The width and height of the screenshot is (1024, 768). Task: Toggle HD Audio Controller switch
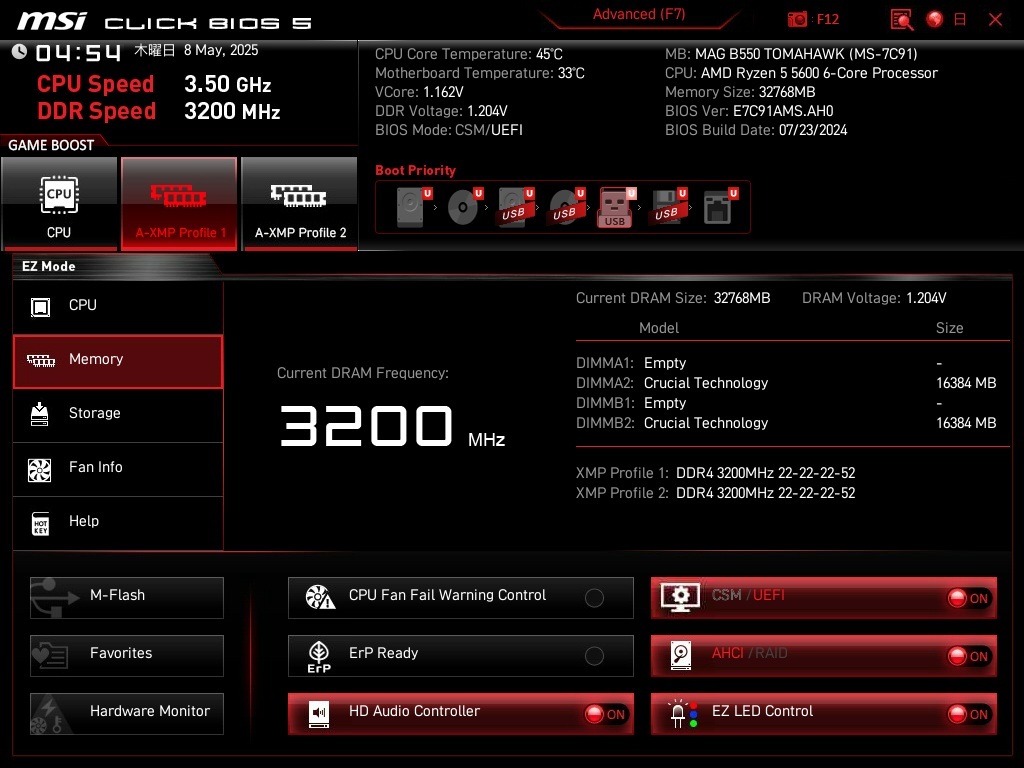pos(607,714)
